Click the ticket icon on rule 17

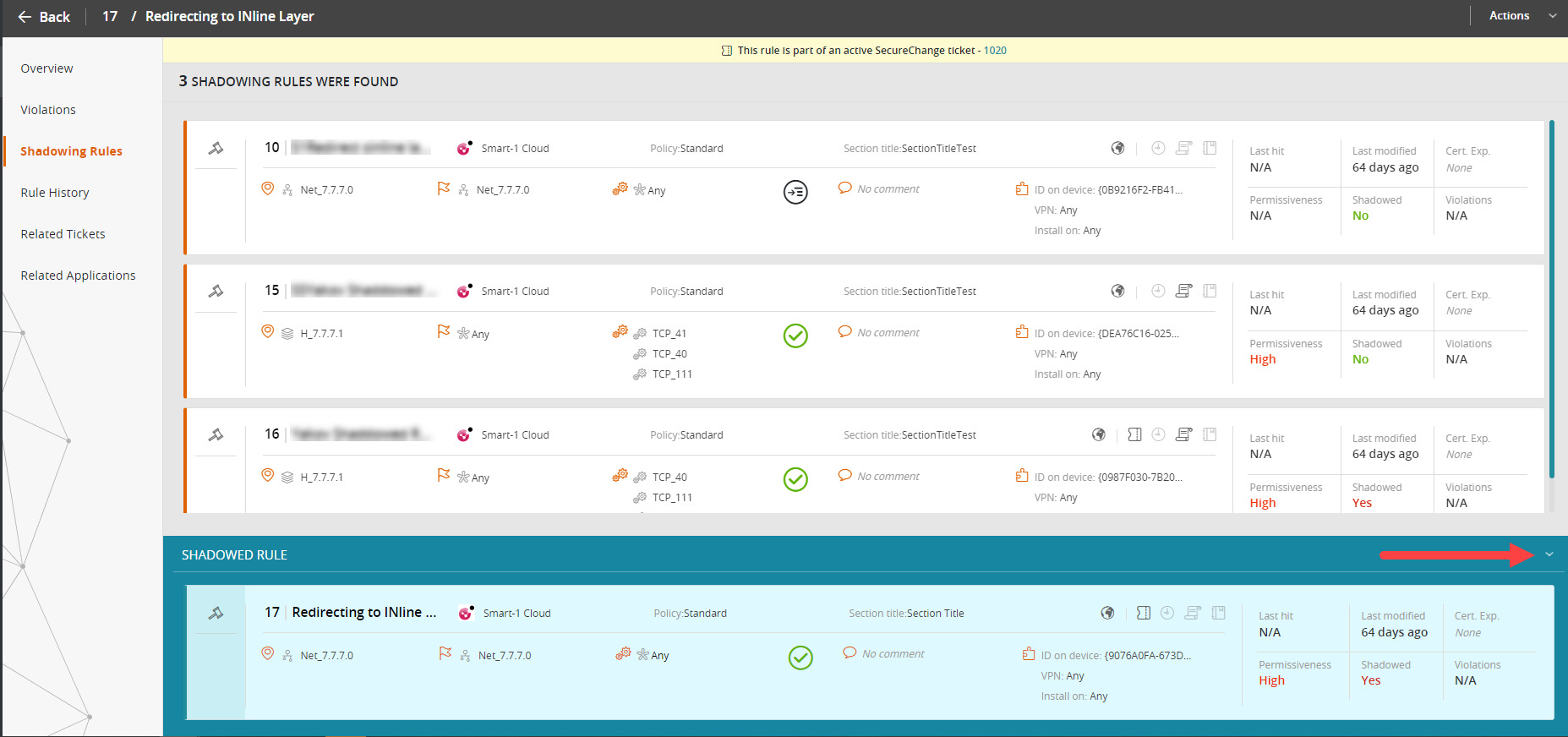click(x=1143, y=613)
